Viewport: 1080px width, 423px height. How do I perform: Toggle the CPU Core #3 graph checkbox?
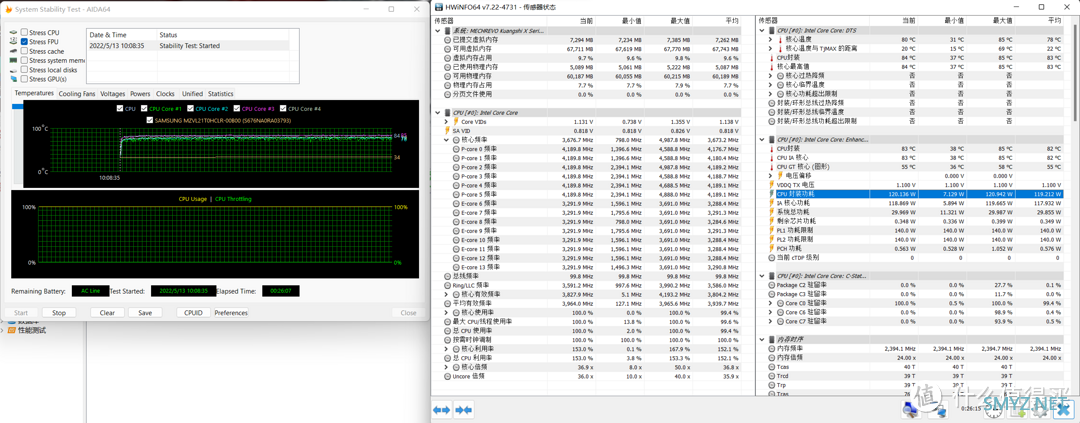(235, 109)
